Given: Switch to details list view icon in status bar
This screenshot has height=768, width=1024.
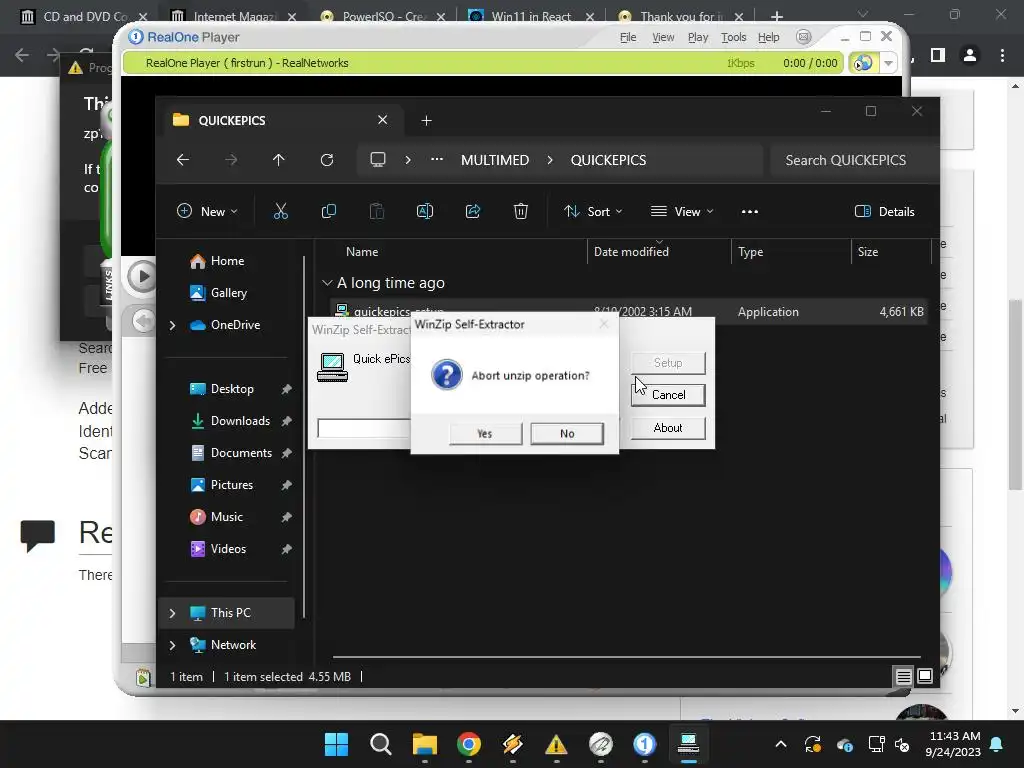Looking at the screenshot, I should point(903,677).
